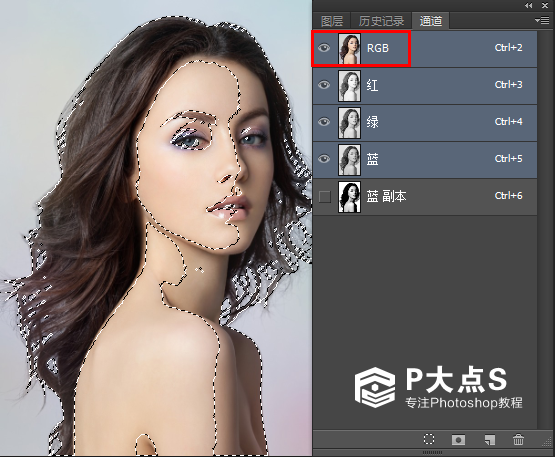The height and width of the screenshot is (457, 555).
Task: Create new channel icon
Action: point(489,440)
